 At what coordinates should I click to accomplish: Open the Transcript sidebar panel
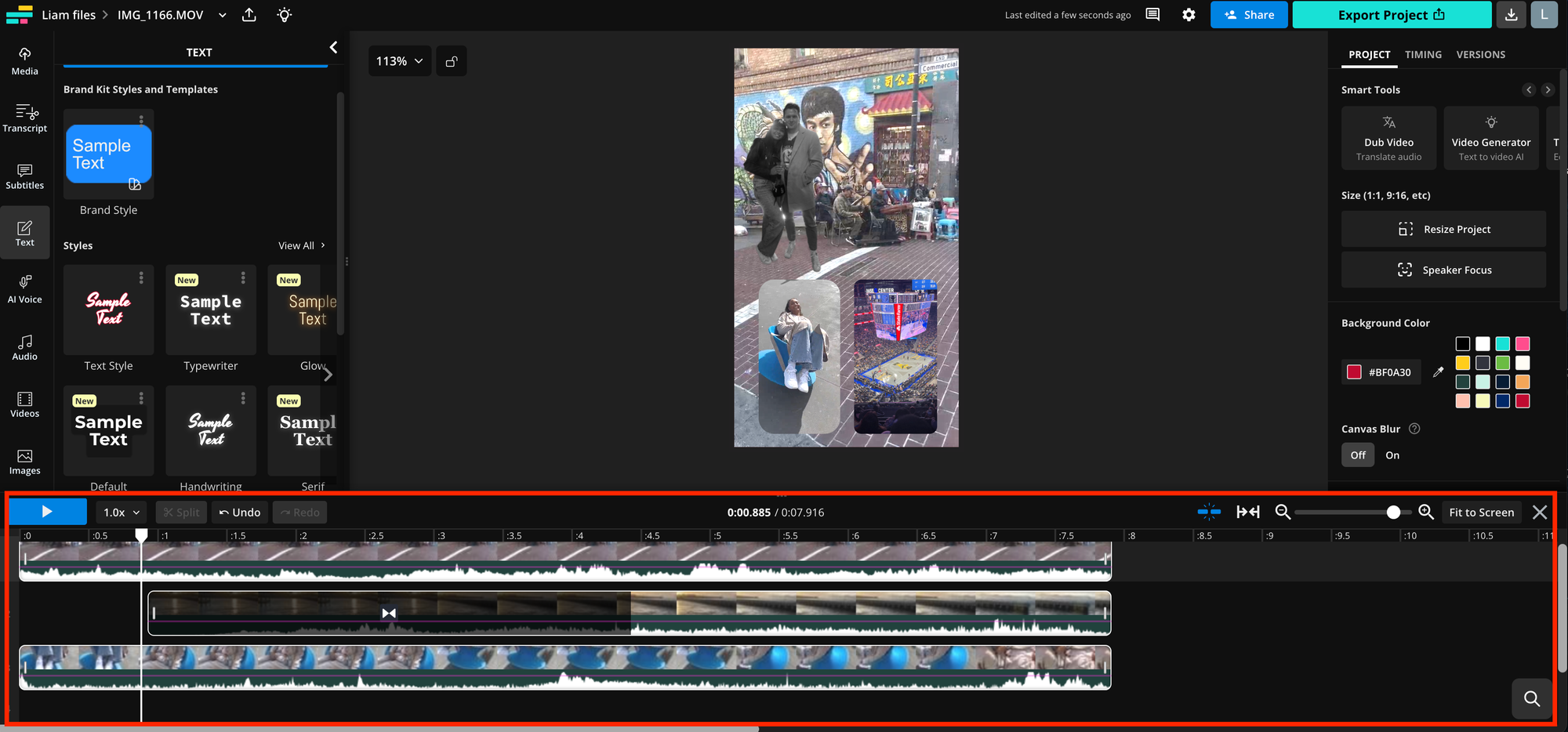point(24,118)
